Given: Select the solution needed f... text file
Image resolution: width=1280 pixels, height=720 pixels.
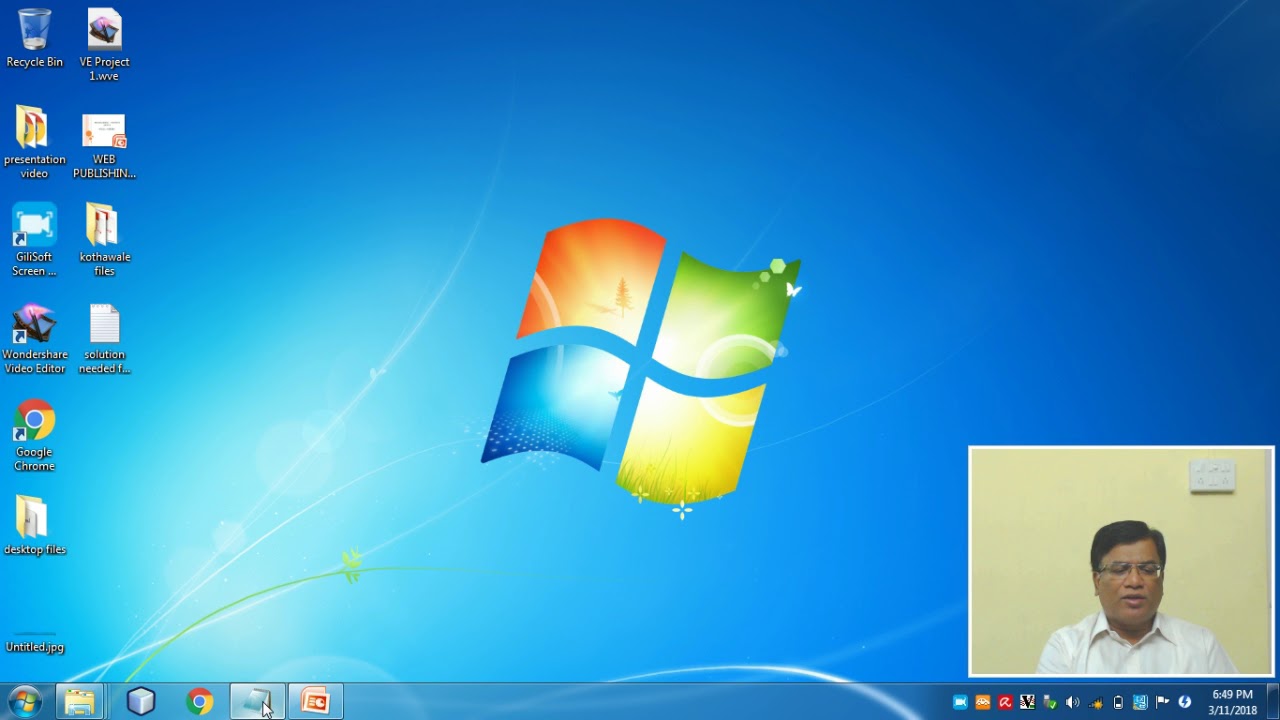Looking at the screenshot, I should (104, 339).
